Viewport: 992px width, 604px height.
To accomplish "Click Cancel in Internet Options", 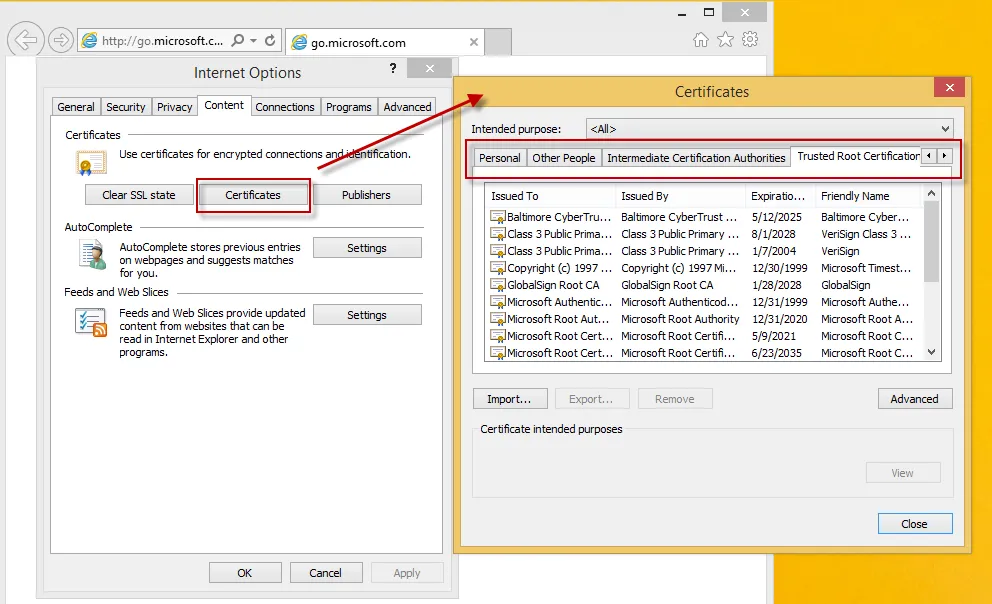I will [325, 573].
